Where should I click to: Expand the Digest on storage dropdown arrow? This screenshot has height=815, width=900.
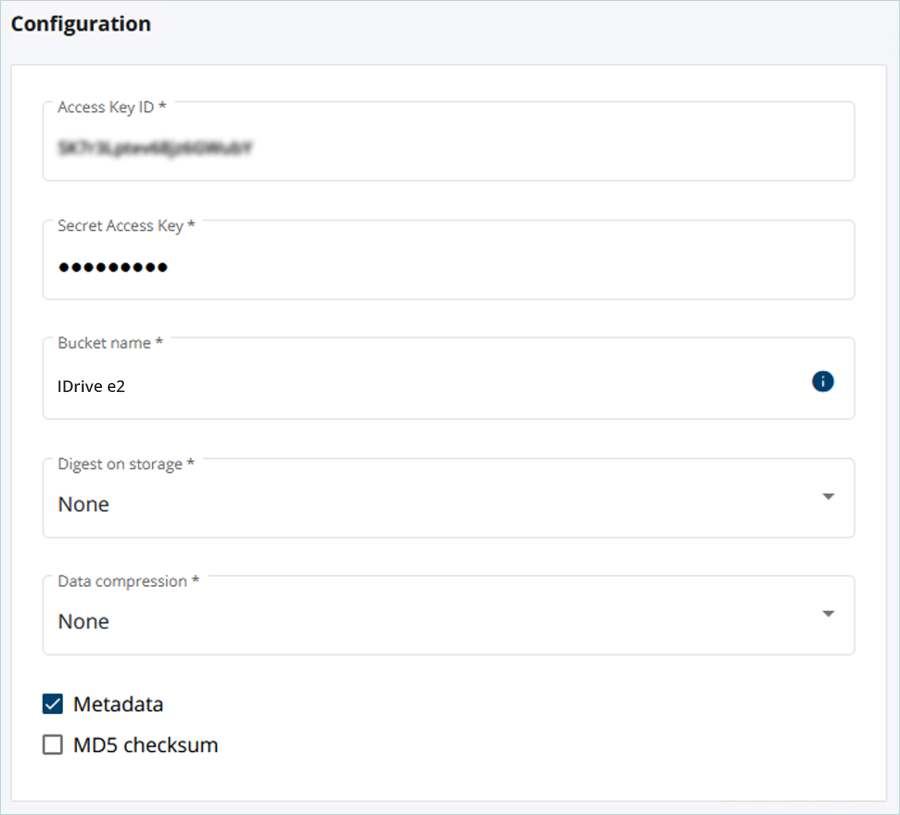coord(827,497)
